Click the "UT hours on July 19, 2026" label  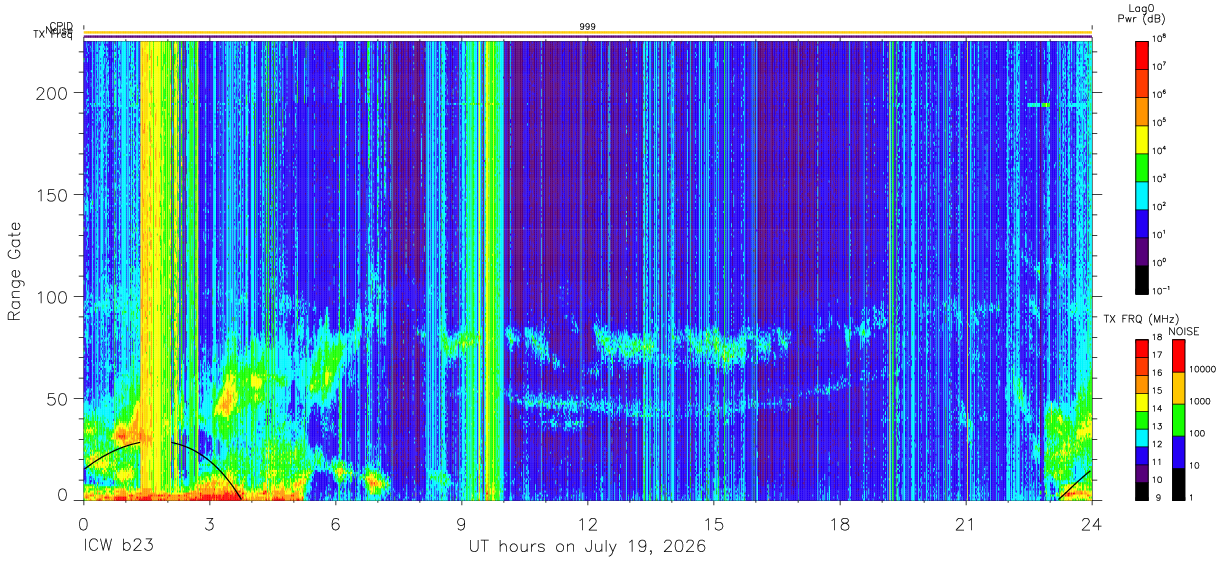tap(588, 547)
